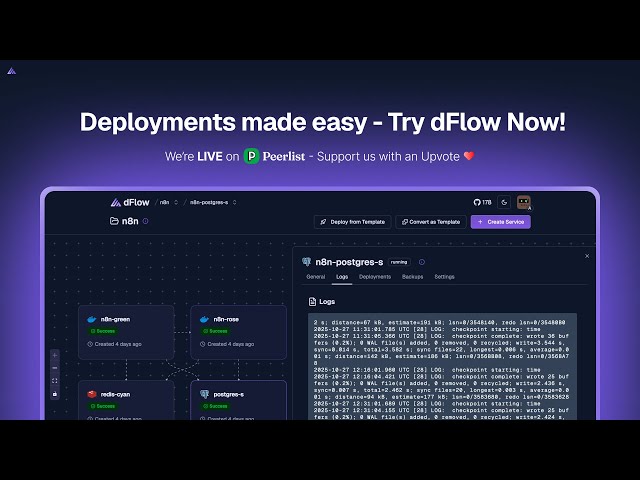The height and width of the screenshot is (480, 640).
Task: Switch to the General tab
Action: pyautogui.click(x=316, y=277)
